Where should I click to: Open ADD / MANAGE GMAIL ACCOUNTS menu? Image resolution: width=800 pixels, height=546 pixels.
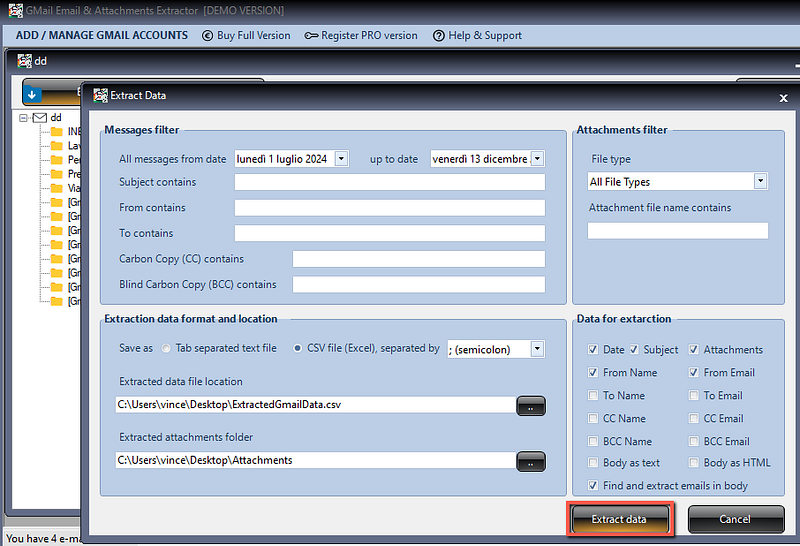click(x=102, y=35)
